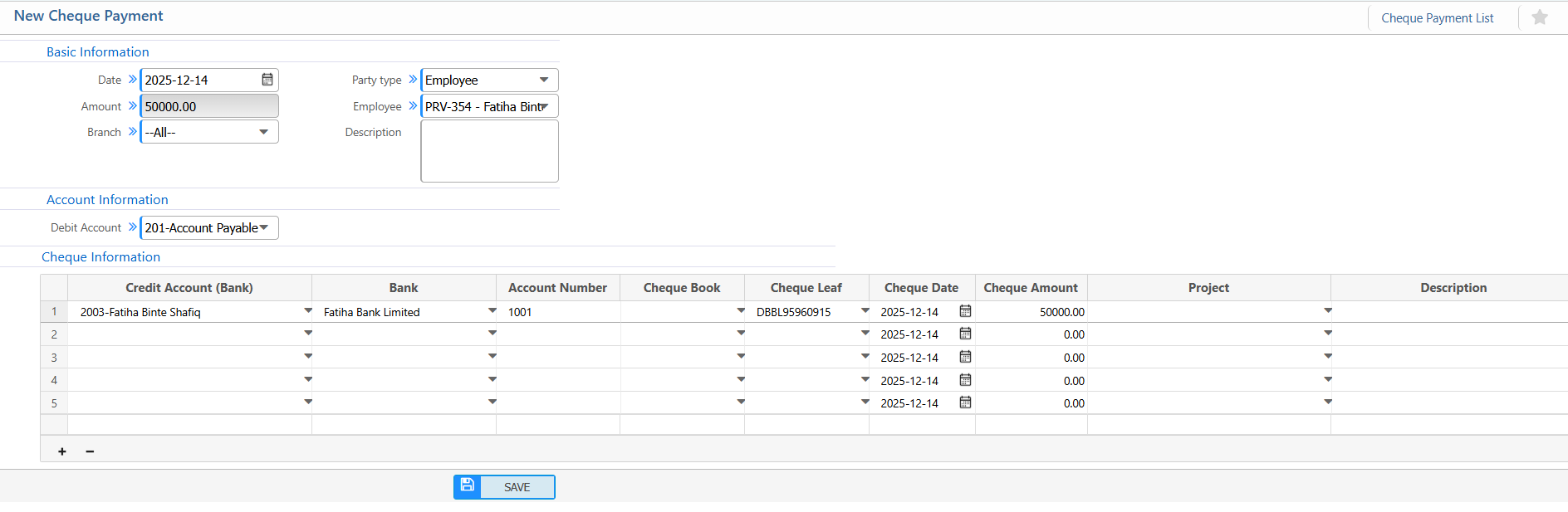The width and height of the screenshot is (1568, 512).
Task: Open row 3 Cheque Date calendar icon
Action: (x=965, y=357)
